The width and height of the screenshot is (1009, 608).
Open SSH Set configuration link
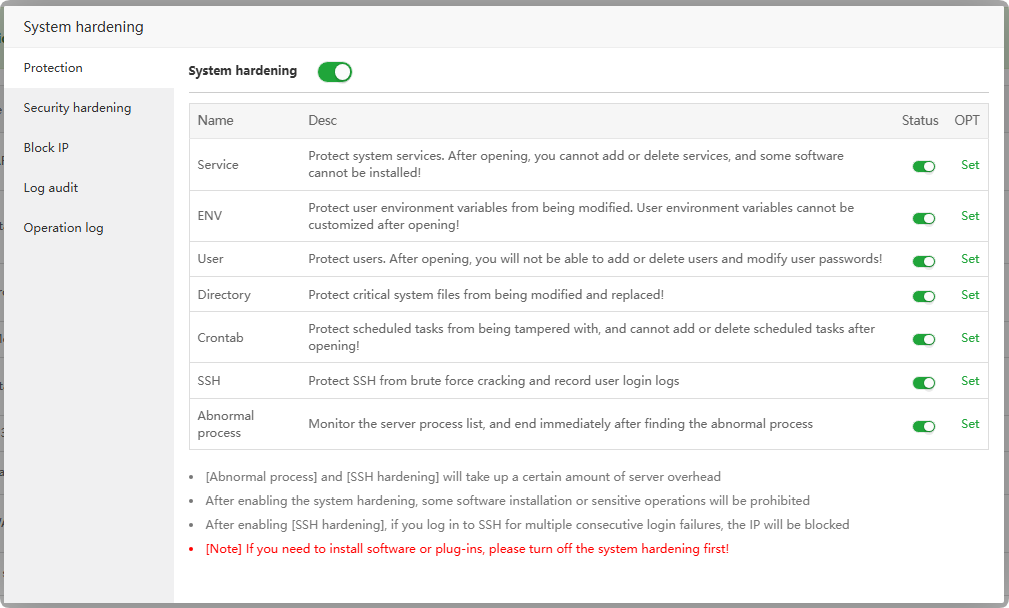[x=970, y=381]
